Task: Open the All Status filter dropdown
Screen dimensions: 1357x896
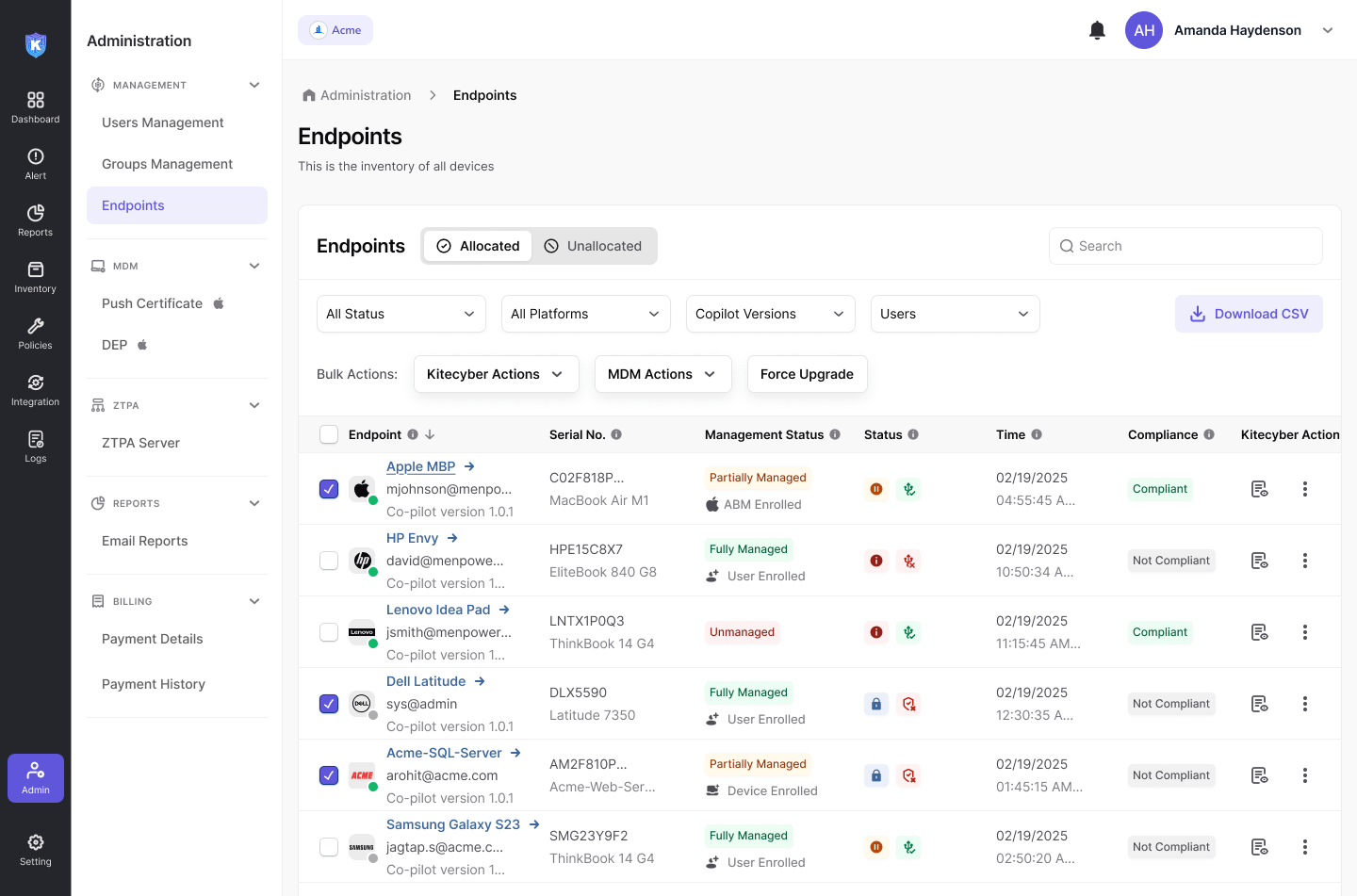Action: [x=401, y=314]
